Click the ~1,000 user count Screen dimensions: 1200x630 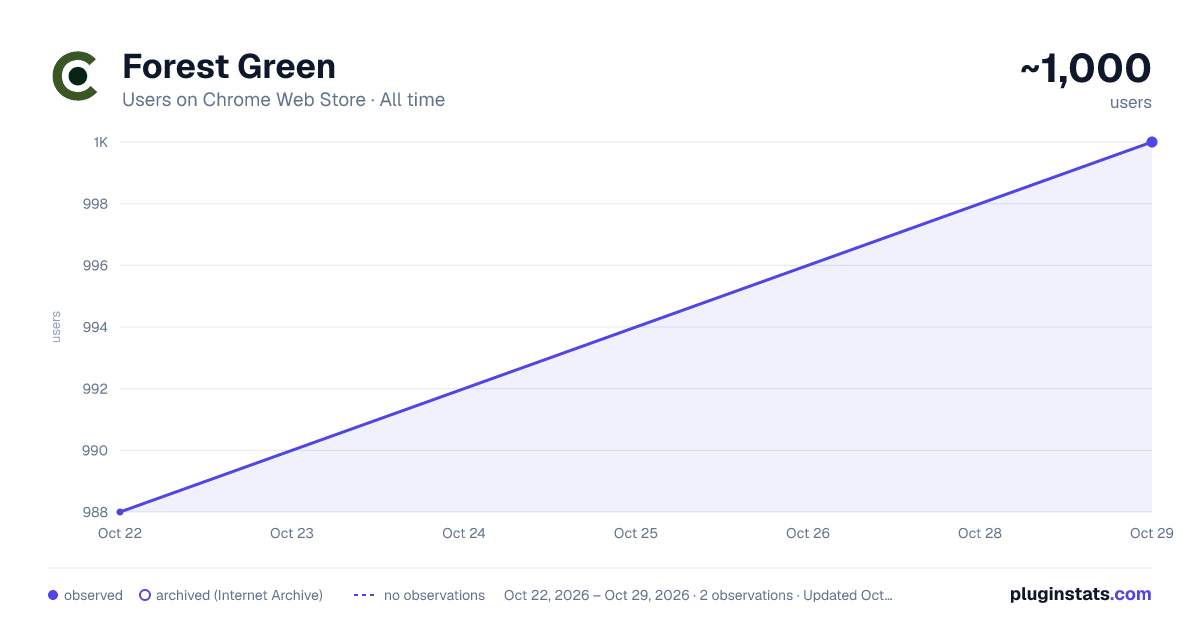coord(1086,68)
